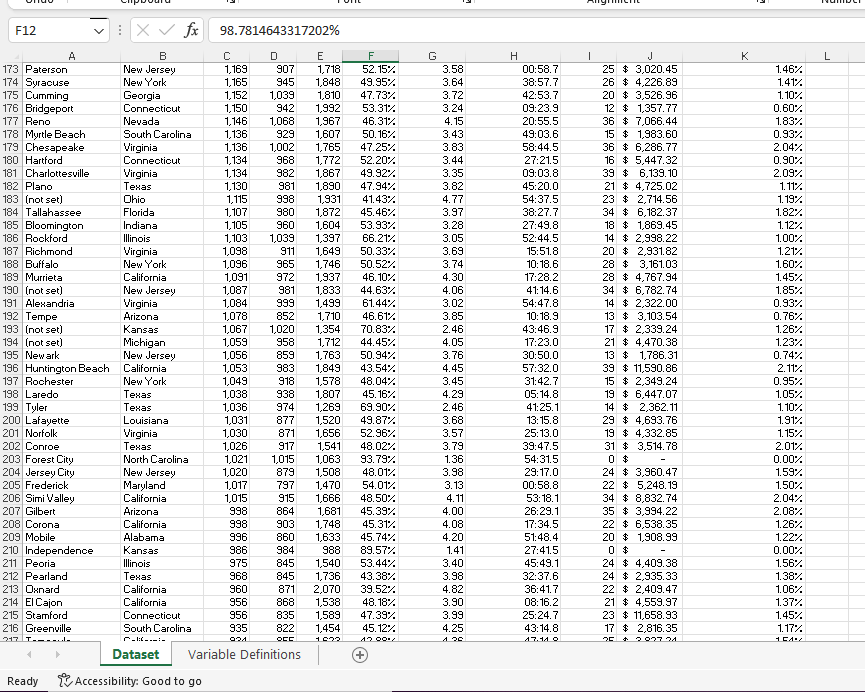865x692 pixels.
Task: Select cell containing Tallahassee
Action: [x=71, y=212]
